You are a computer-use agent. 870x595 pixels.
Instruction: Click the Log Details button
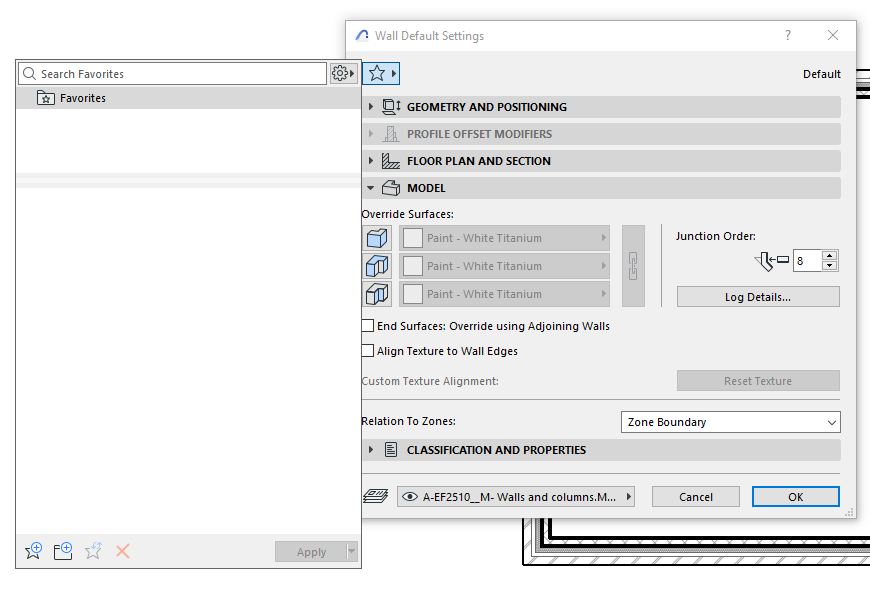[x=757, y=297]
